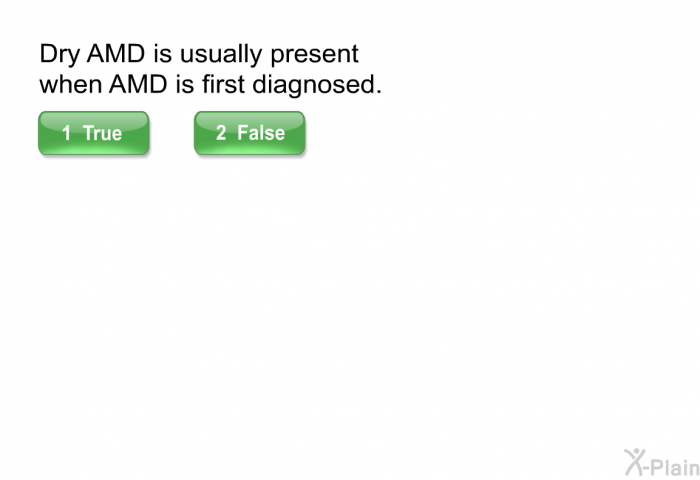This screenshot has width=700, height=480.
Task: Select the word True on the green button
Action: [x=102, y=133]
